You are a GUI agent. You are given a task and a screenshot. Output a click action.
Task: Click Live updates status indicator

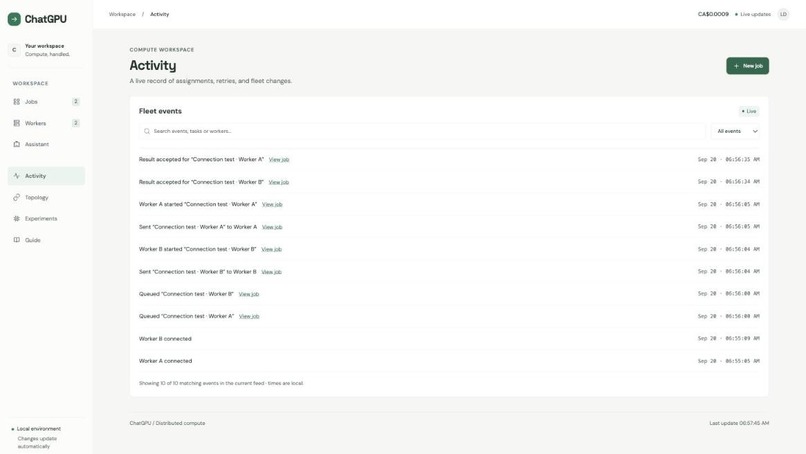tap(753, 14)
